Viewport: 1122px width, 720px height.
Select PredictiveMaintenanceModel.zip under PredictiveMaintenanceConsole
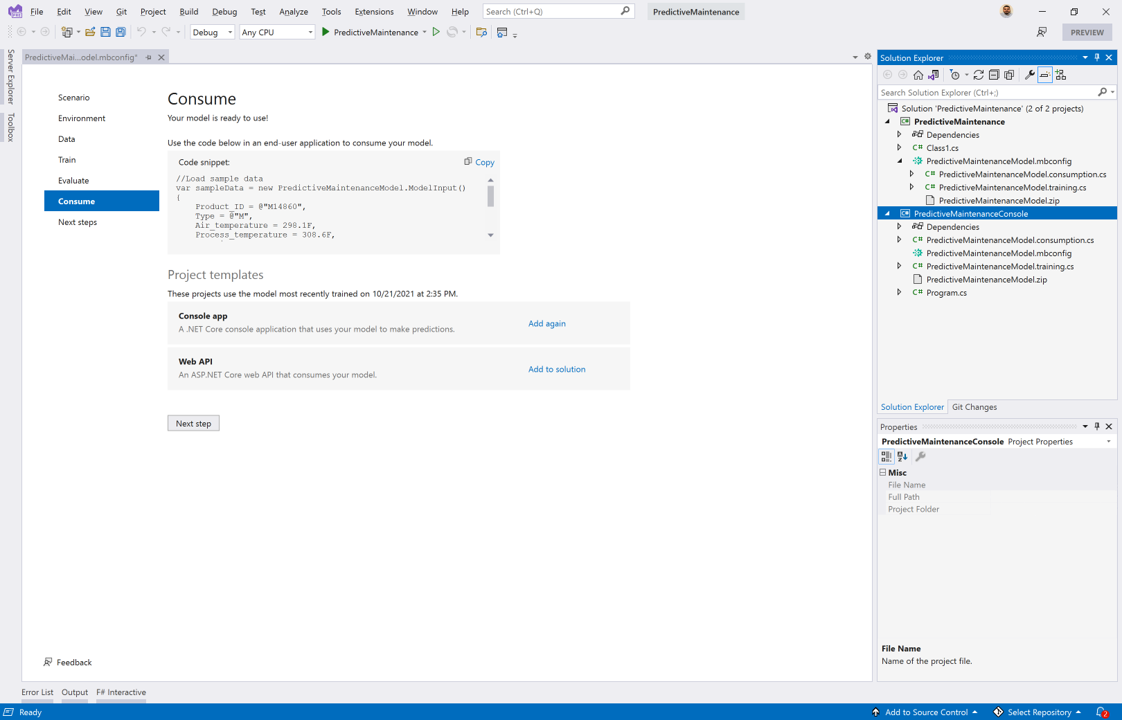tap(987, 280)
